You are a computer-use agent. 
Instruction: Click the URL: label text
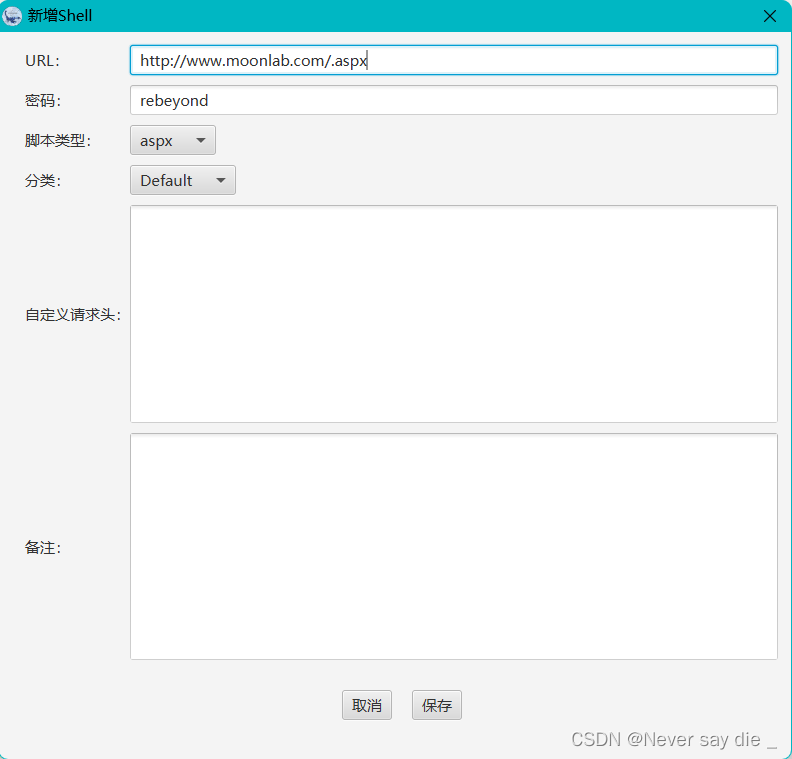click(x=42, y=61)
